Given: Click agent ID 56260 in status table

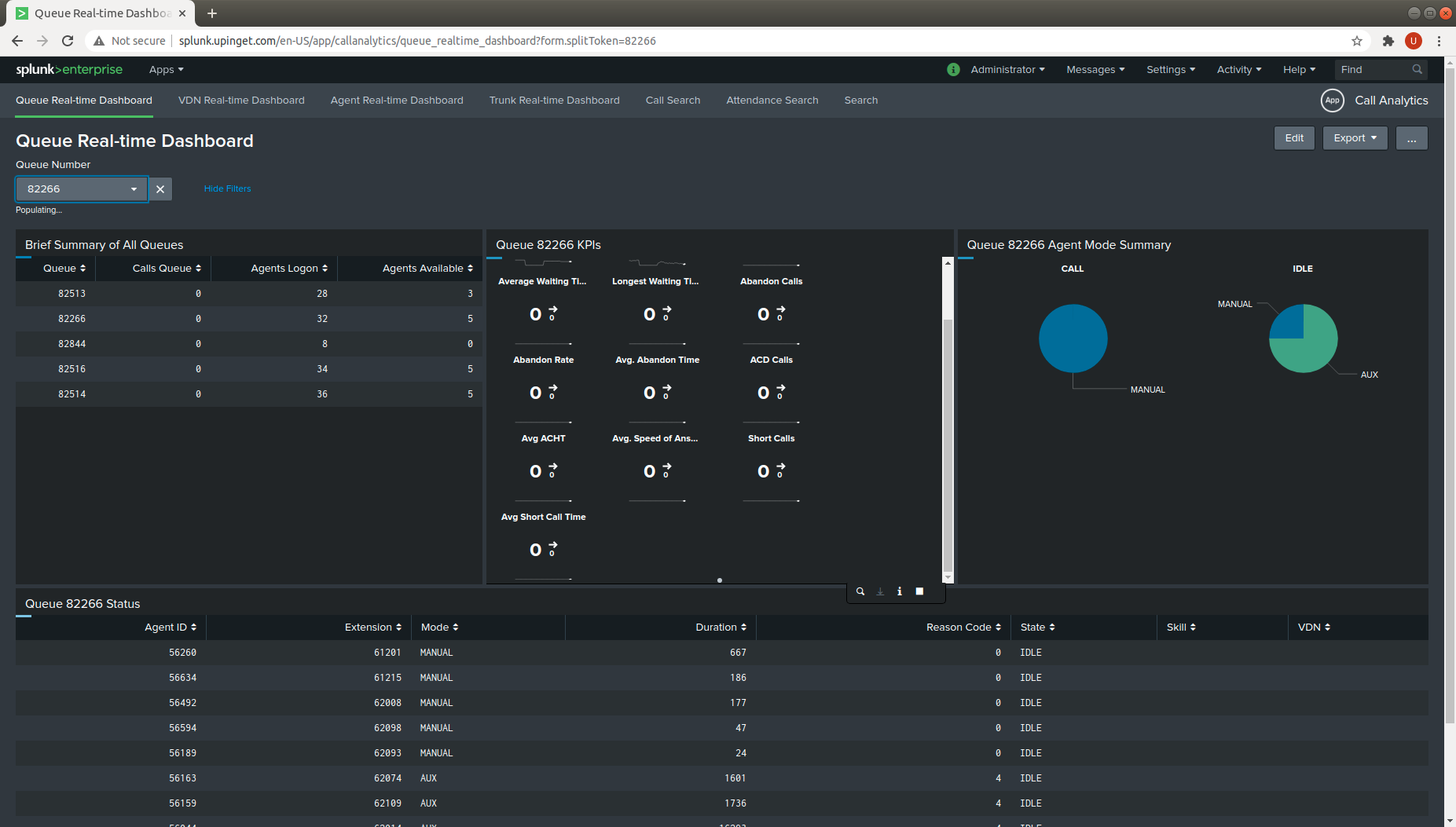Looking at the screenshot, I should pos(182,652).
